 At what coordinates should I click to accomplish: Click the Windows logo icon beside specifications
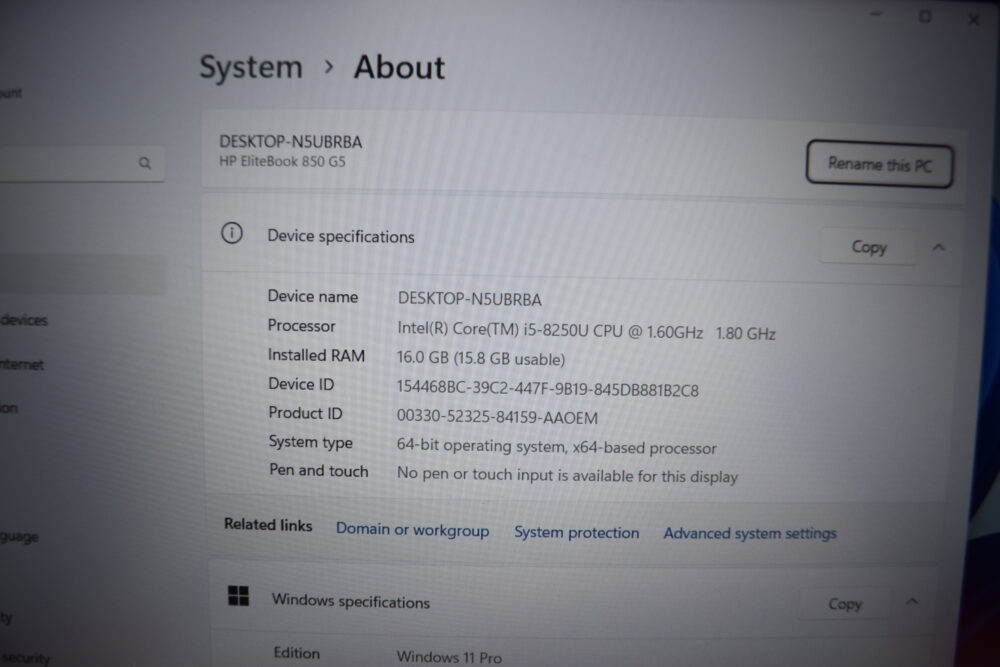[239, 596]
